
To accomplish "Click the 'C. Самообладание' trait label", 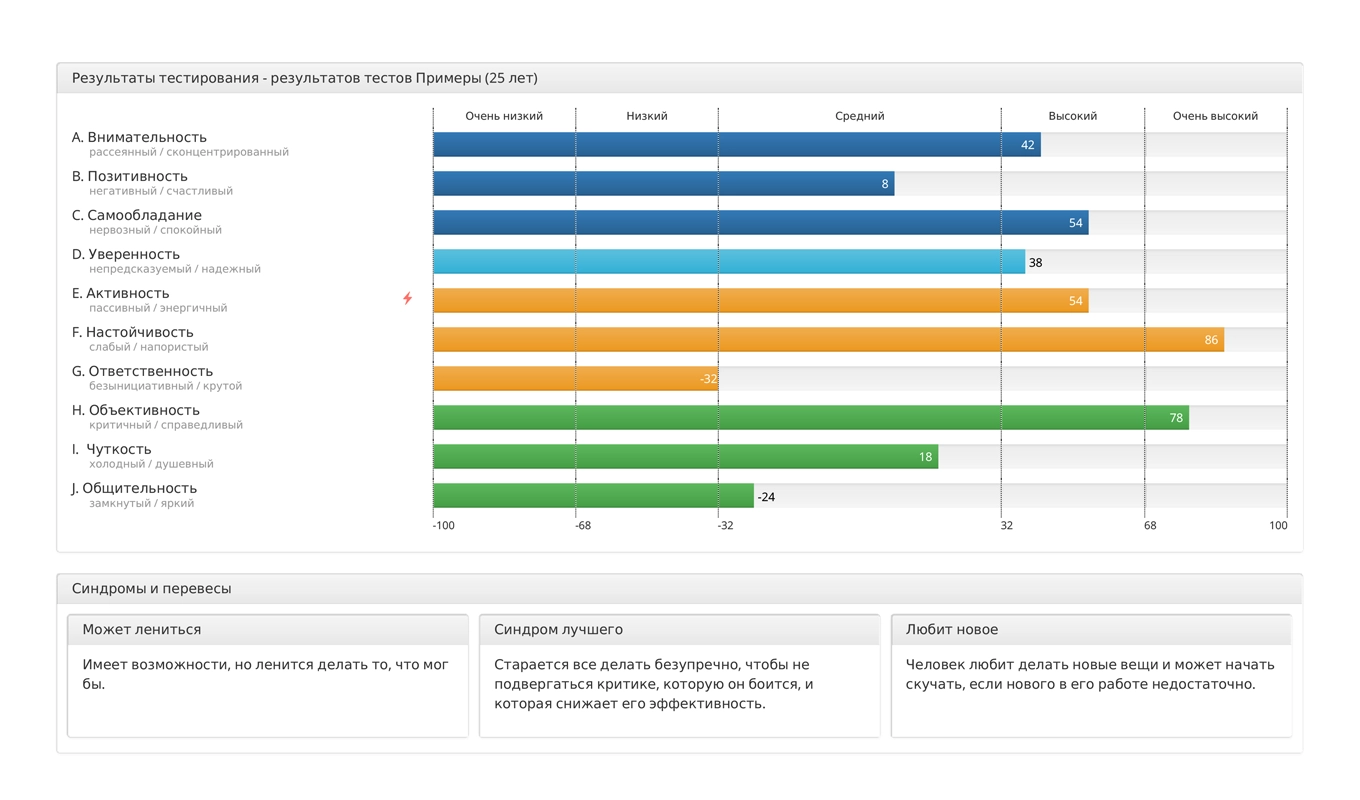I will (136, 215).
